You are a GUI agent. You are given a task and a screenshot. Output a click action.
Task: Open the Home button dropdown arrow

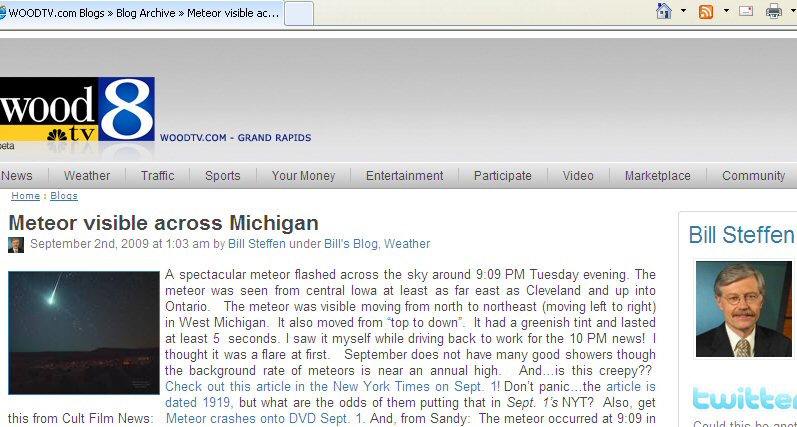pyautogui.click(x=683, y=12)
